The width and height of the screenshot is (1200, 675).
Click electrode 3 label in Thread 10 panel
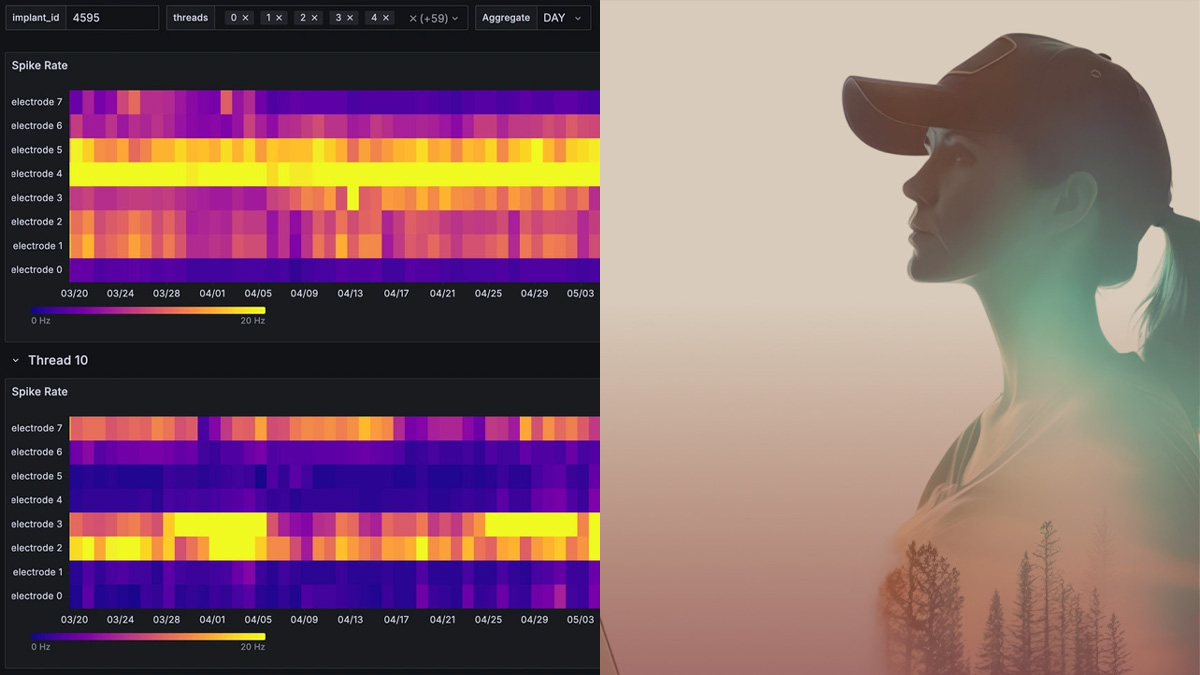click(37, 524)
